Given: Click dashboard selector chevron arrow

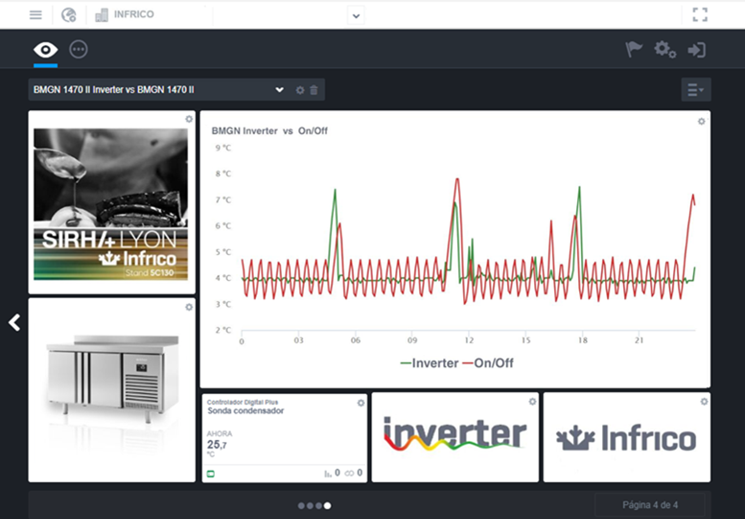Looking at the screenshot, I should click(279, 89).
